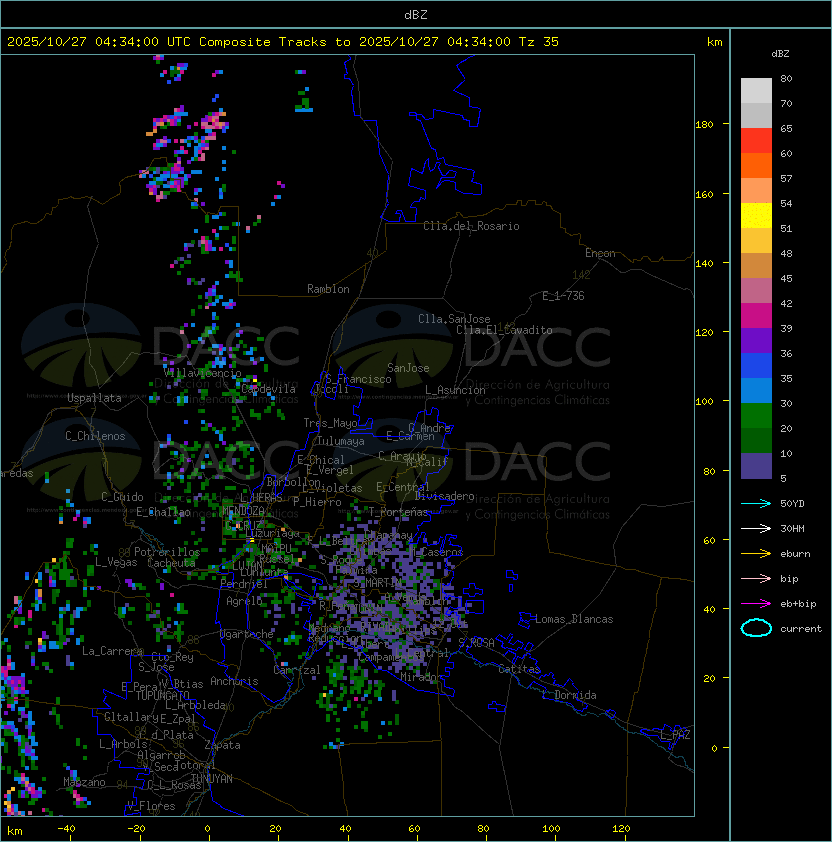Click the 'Potrerillos' map label
Viewport: 832px width, 842px height.
point(167,552)
